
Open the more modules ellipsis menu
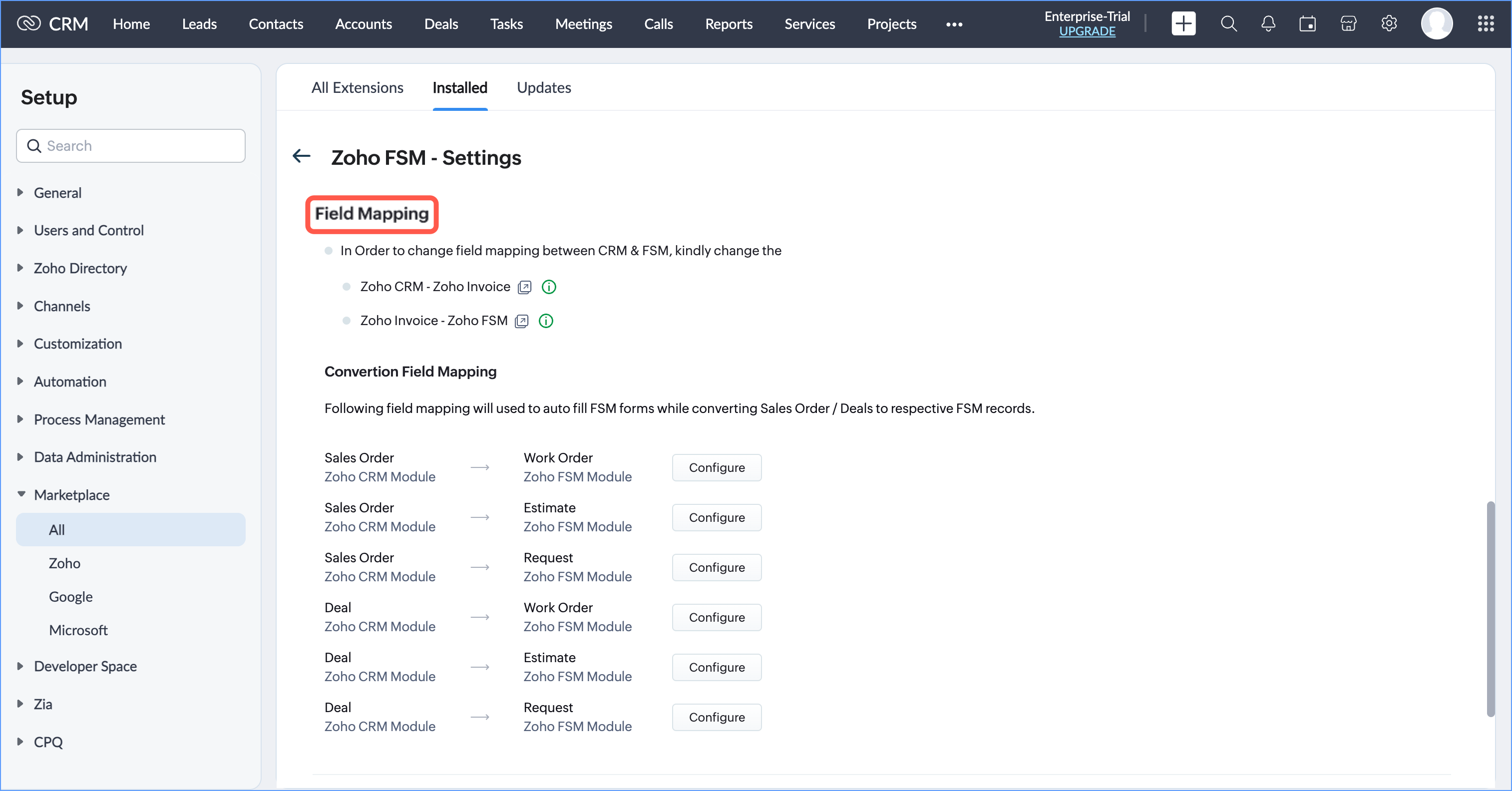click(954, 24)
